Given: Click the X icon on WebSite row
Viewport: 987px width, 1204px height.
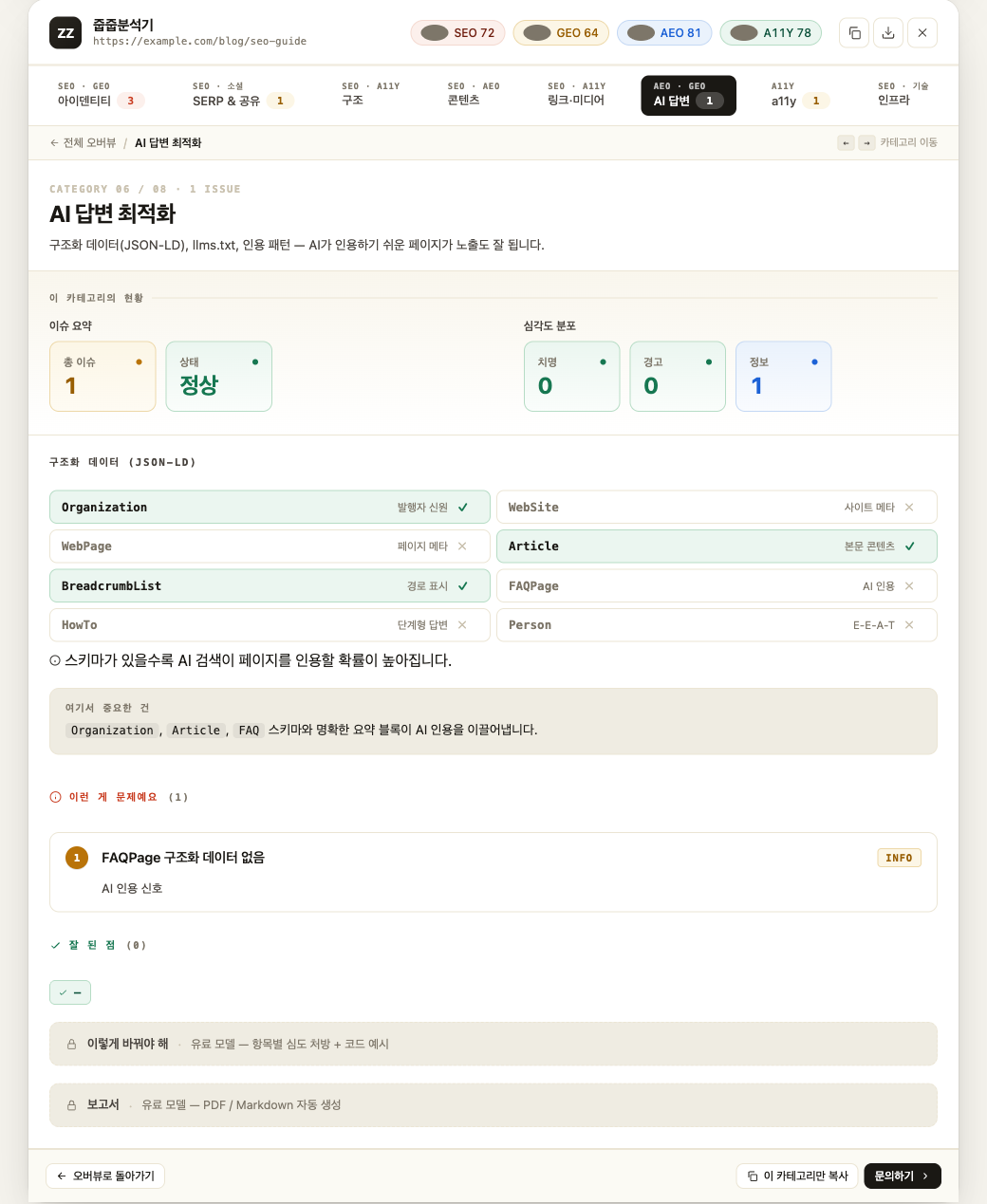Looking at the screenshot, I should 909,508.
